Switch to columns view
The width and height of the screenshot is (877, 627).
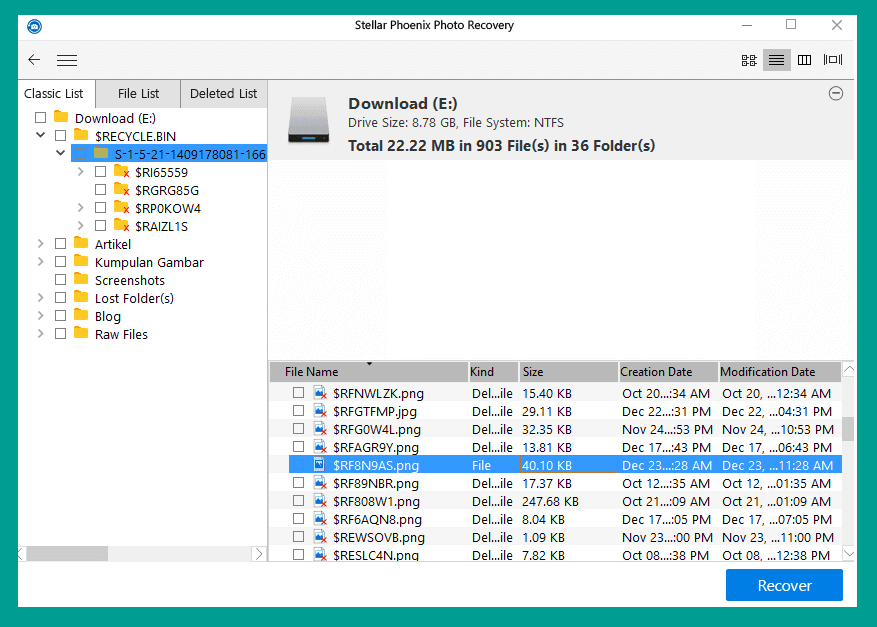click(804, 60)
